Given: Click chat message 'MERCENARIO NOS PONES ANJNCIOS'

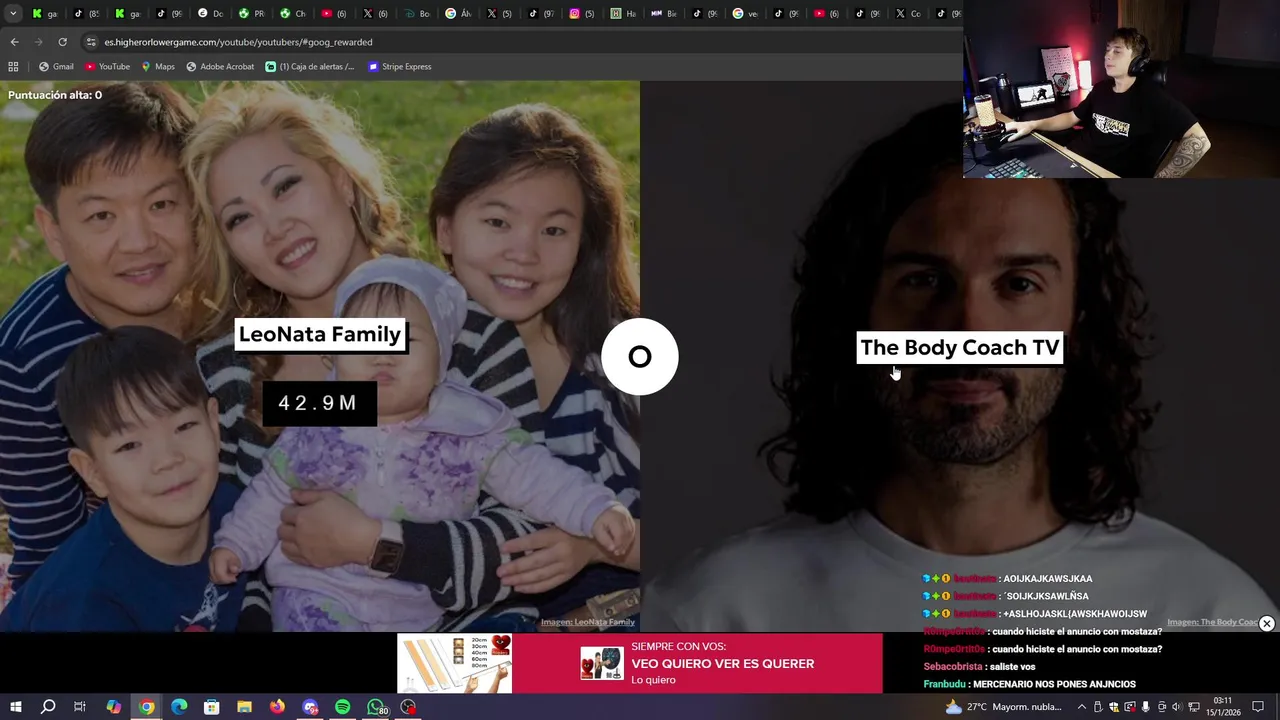Looking at the screenshot, I should 1054,685.
